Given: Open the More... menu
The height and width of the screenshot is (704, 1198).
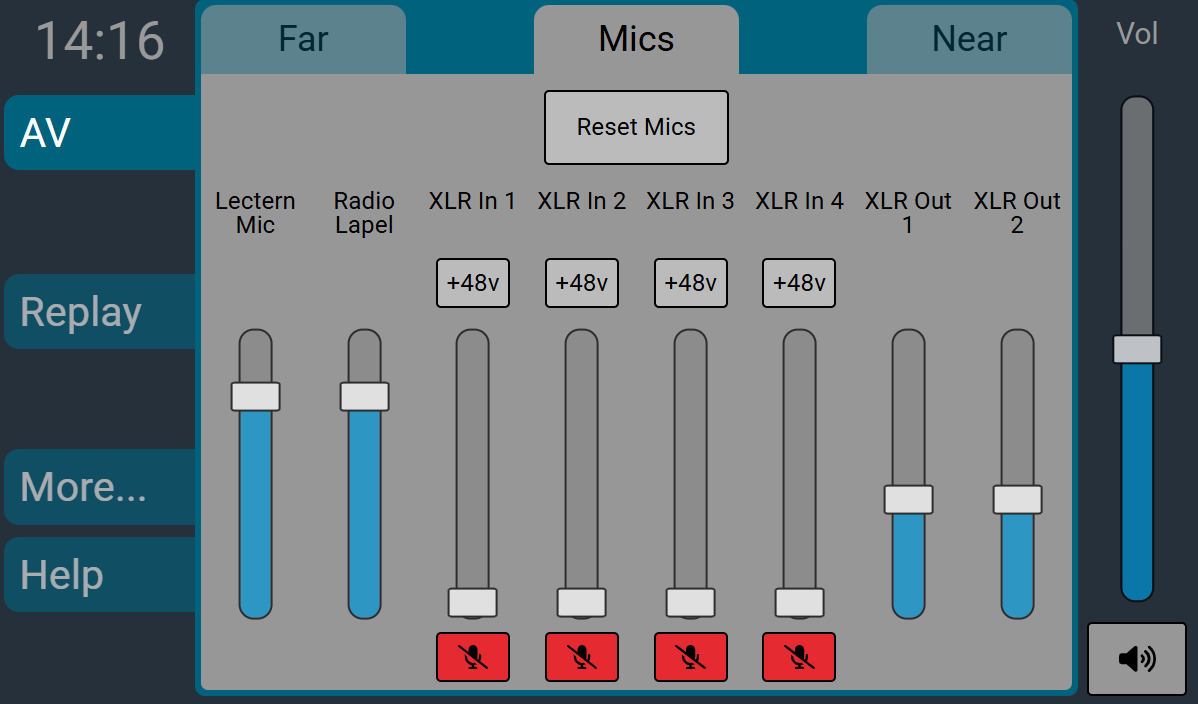Looking at the screenshot, I should (100, 487).
